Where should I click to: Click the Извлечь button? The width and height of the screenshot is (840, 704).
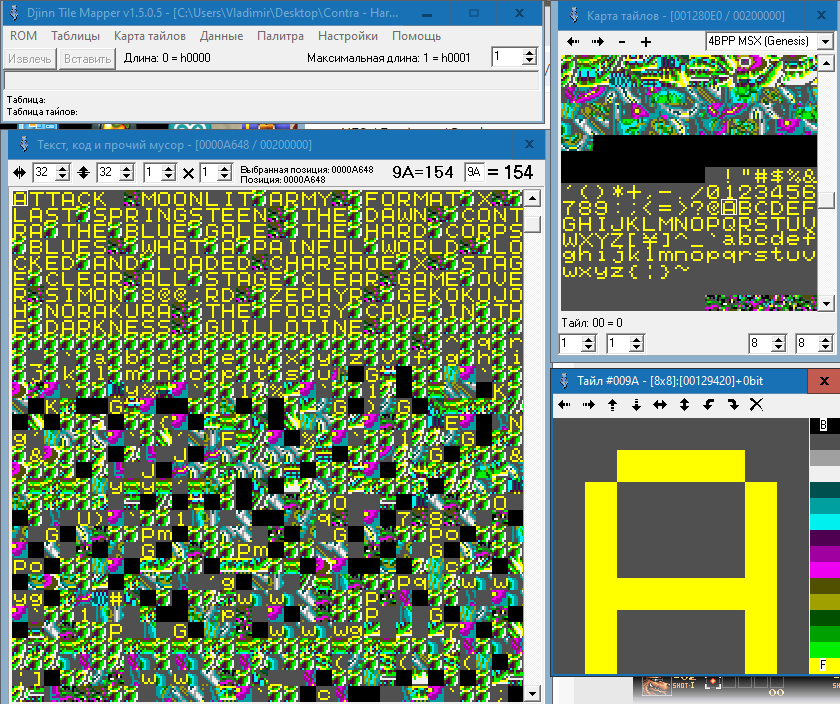(29, 58)
